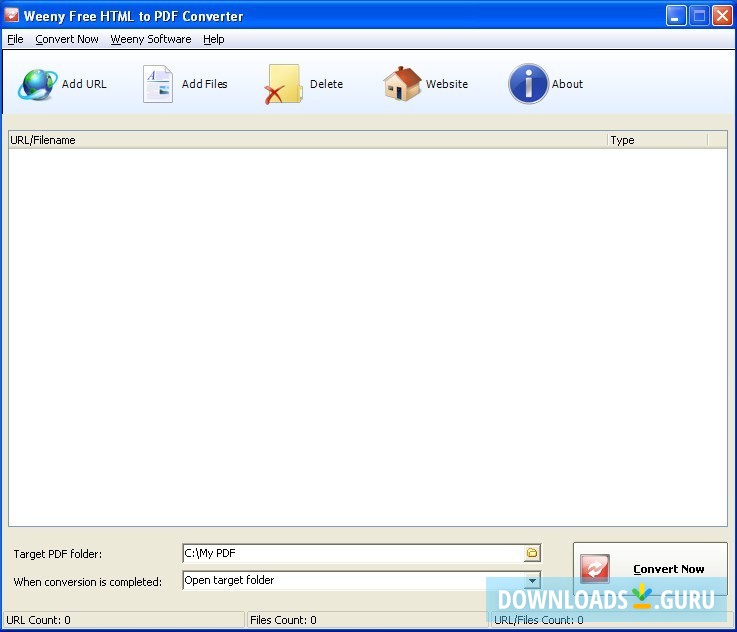This screenshot has height=632, width=737.
Task: Open the Weeny Software menu
Action: click(x=150, y=39)
